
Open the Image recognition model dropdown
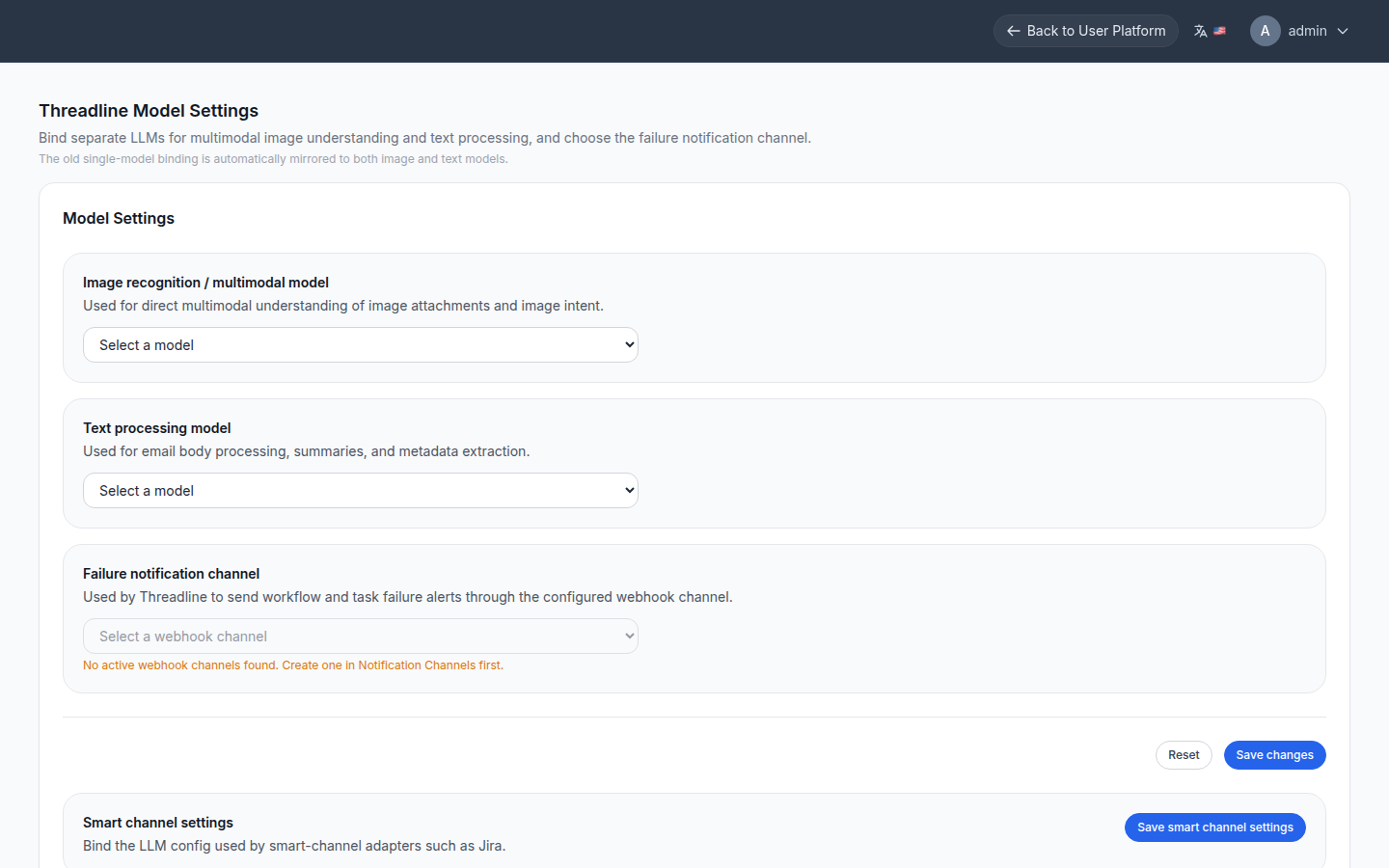point(361,345)
